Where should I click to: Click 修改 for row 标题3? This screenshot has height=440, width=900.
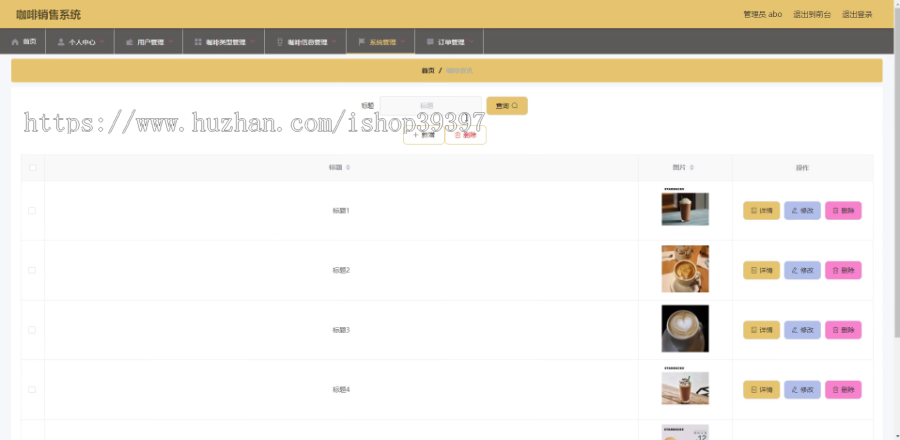click(x=802, y=330)
